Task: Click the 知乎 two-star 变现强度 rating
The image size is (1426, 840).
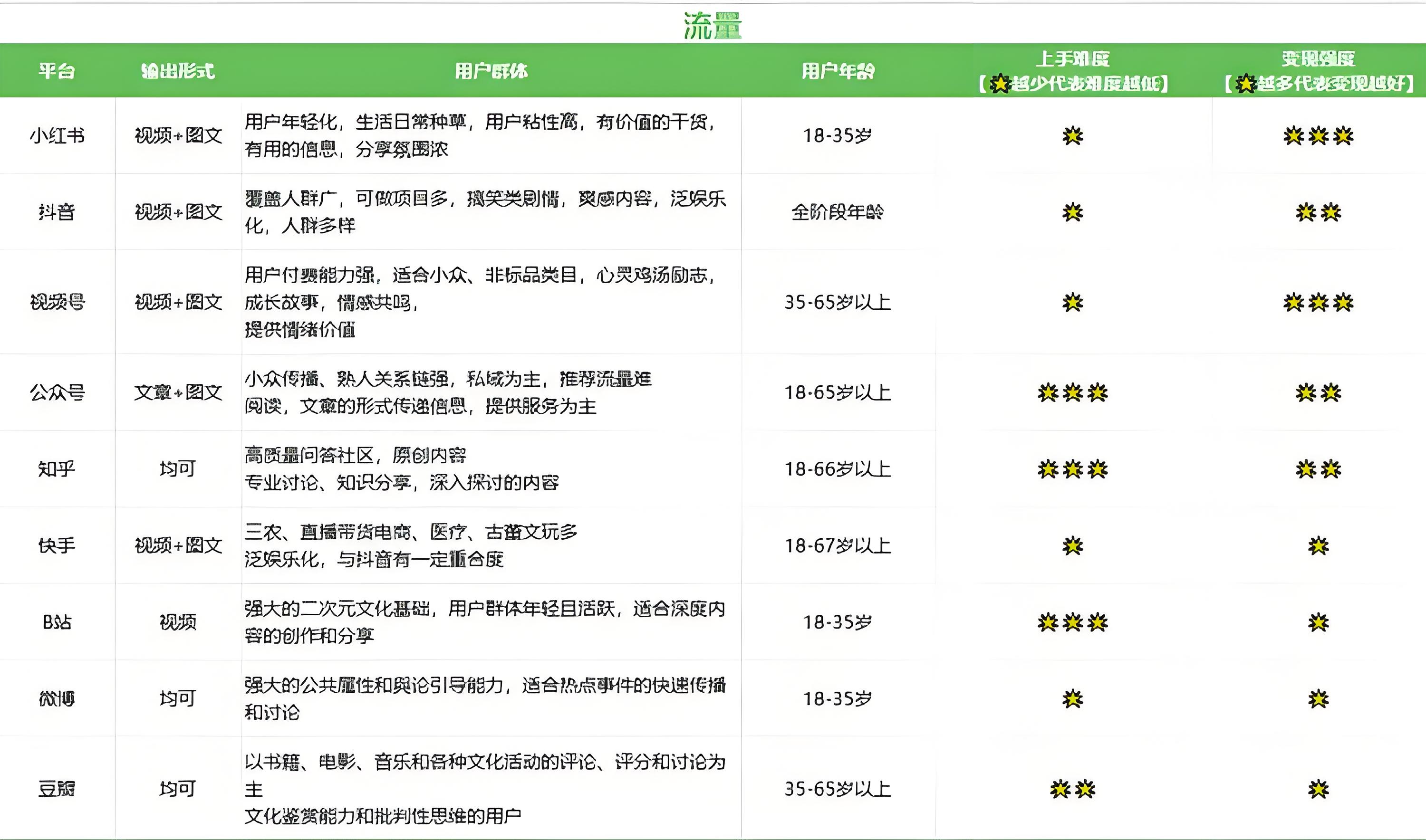Action: 1319,468
